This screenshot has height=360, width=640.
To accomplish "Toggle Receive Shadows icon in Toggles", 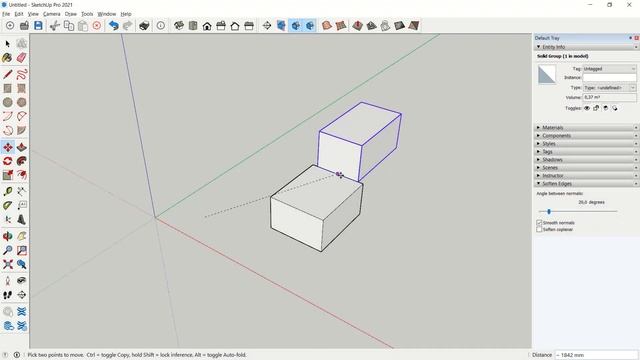I will [605, 108].
